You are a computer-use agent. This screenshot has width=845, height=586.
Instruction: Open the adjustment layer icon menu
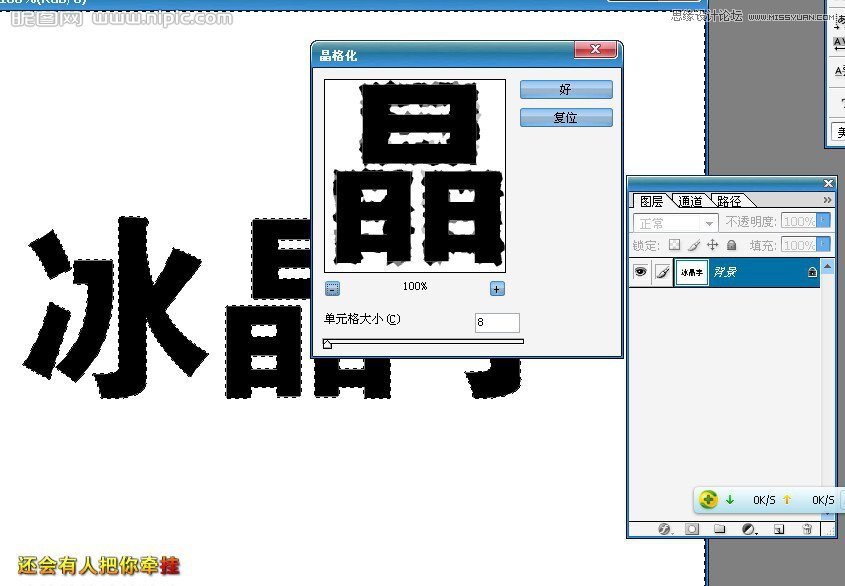coord(749,529)
